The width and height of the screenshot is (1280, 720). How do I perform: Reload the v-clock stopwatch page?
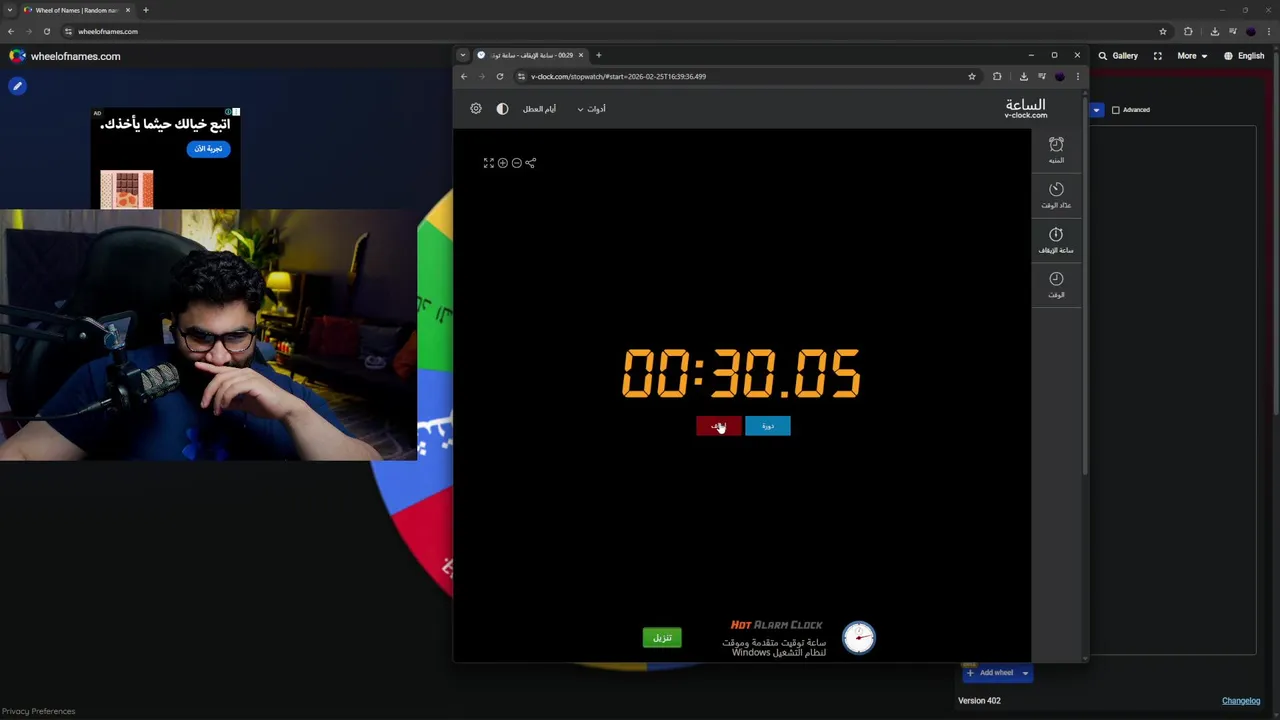coord(500,76)
